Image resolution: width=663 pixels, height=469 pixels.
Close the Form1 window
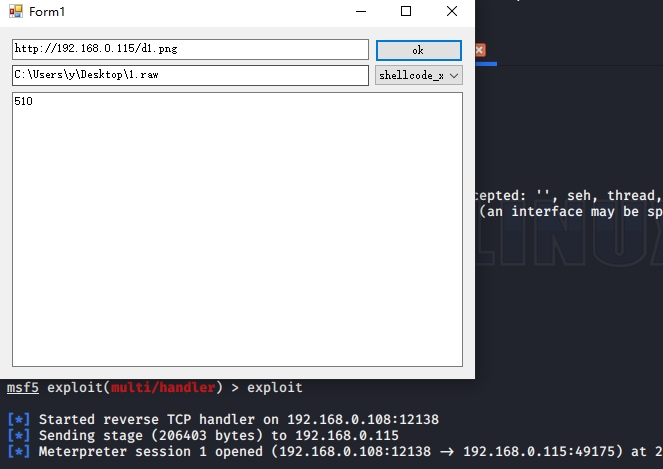[x=452, y=11]
